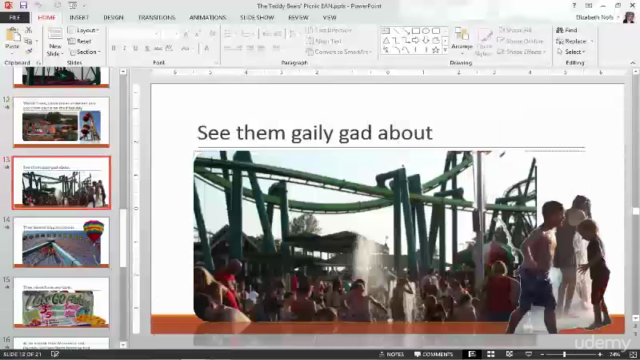Toggle the Comments pane
Screen dimensions: 640x360
pyautogui.click(x=433, y=354)
